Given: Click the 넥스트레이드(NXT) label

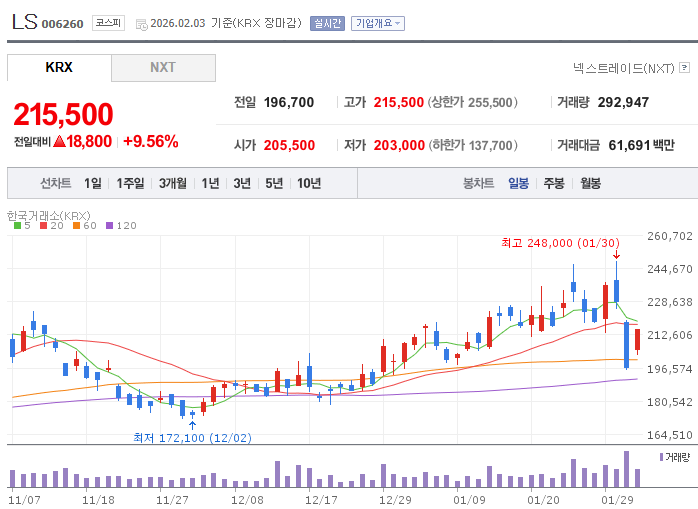Looking at the screenshot, I should click(x=624, y=68).
